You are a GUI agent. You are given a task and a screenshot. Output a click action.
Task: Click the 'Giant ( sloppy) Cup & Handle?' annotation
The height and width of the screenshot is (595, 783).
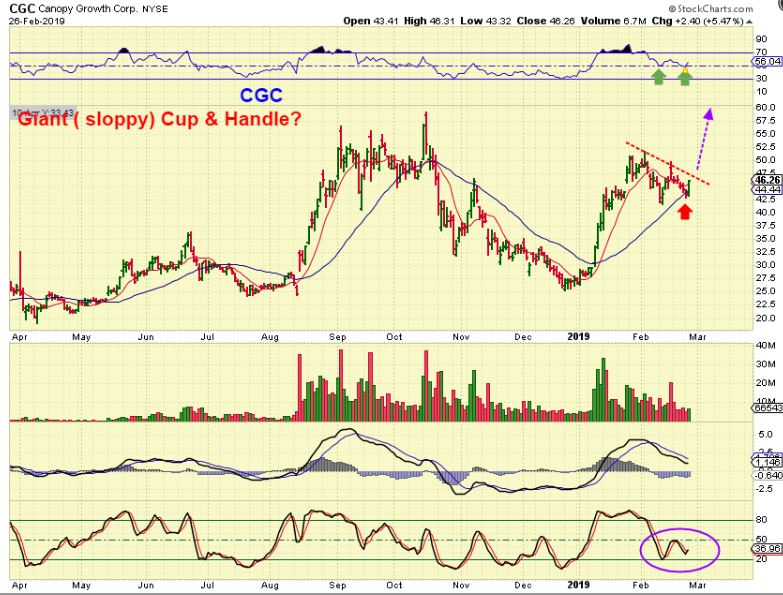click(x=159, y=119)
